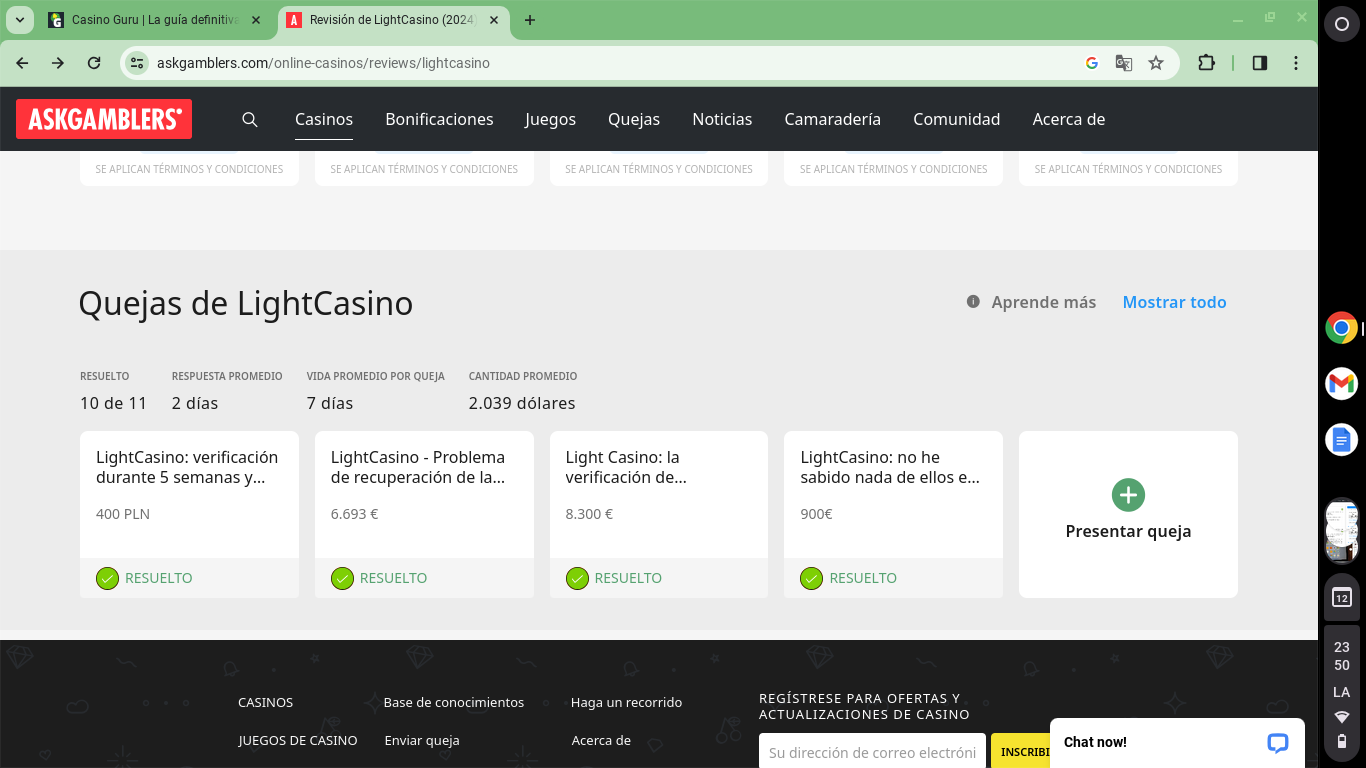1366x768 pixels.
Task: Open the Casinos menu item
Action: [x=324, y=119]
